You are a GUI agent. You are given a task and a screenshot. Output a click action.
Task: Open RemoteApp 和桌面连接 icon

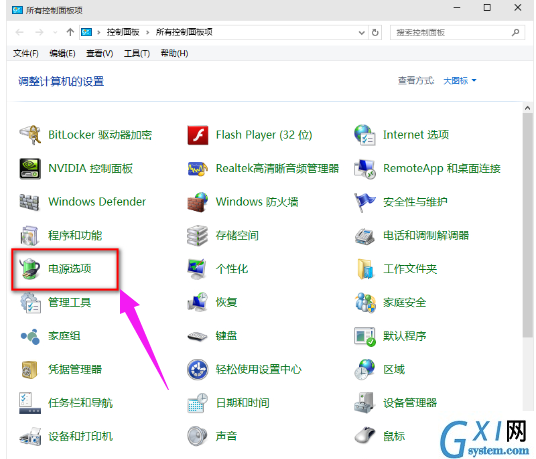[x=365, y=169]
